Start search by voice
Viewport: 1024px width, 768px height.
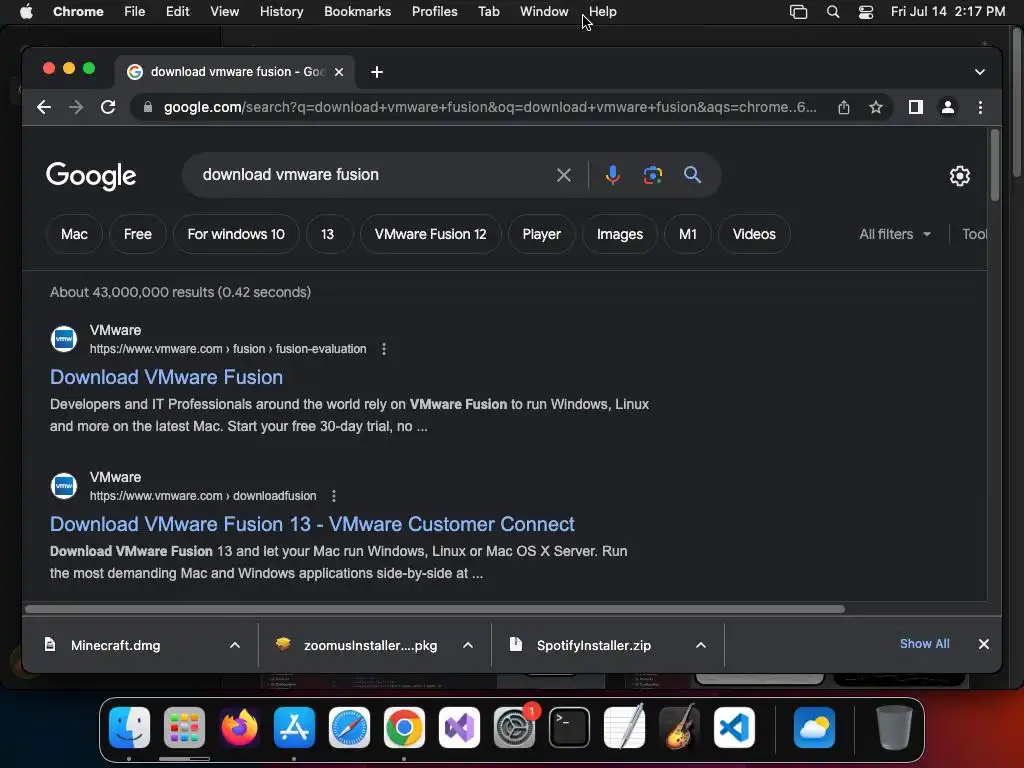pos(612,175)
